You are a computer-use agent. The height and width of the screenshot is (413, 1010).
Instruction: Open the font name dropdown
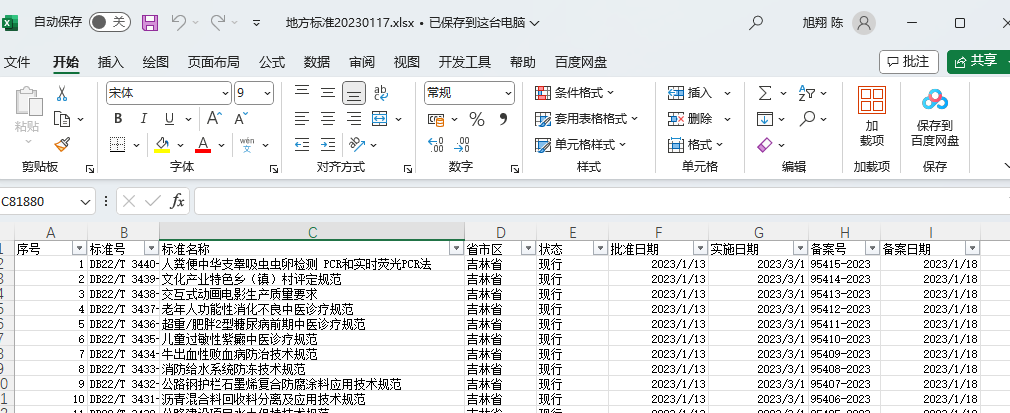tap(223, 93)
